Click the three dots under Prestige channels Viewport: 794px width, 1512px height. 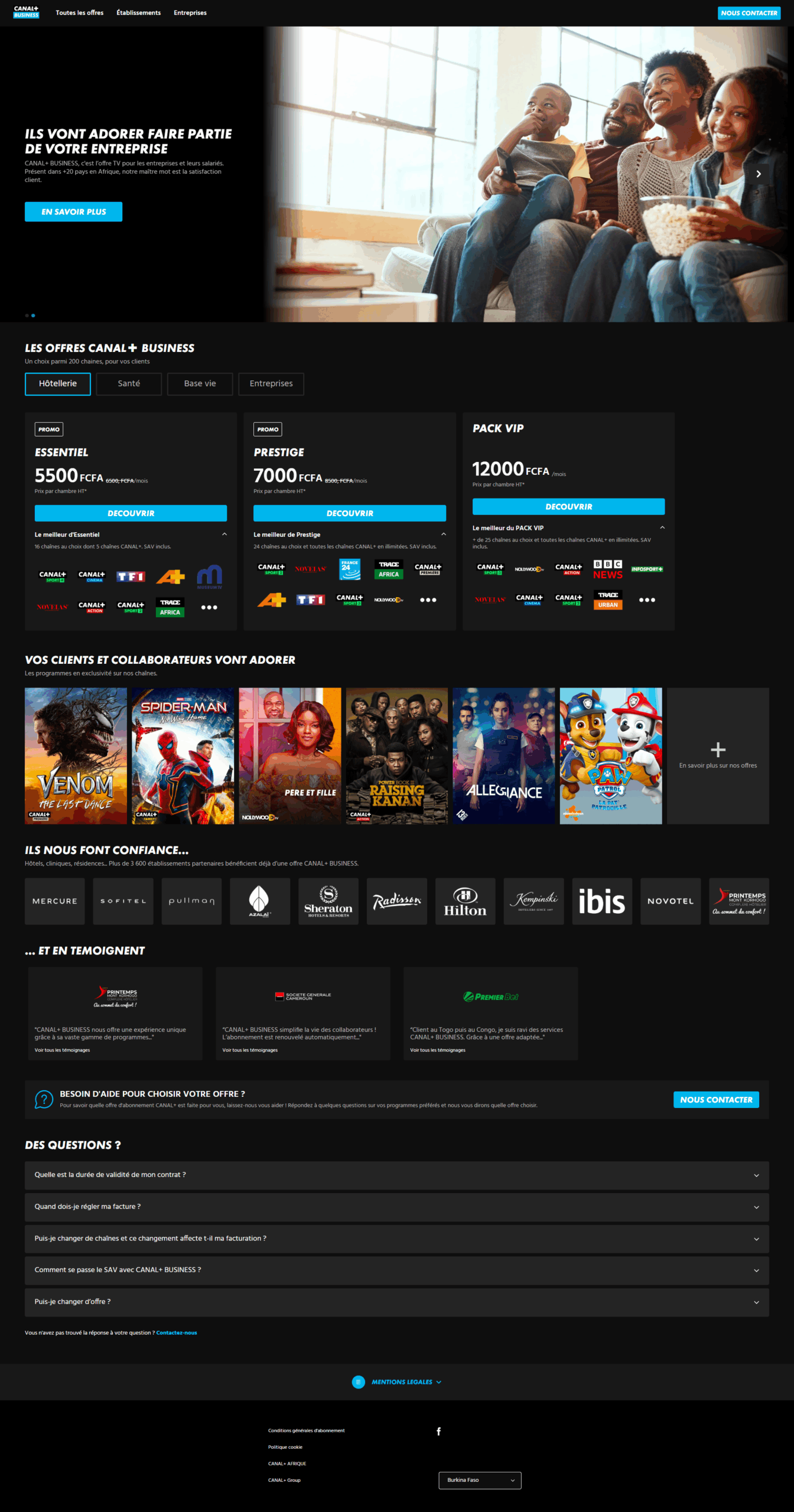tap(428, 600)
